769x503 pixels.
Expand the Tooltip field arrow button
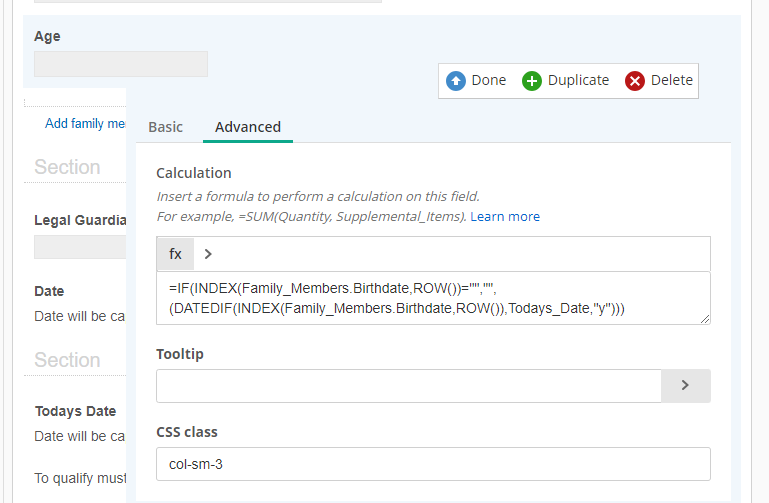click(x=685, y=385)
